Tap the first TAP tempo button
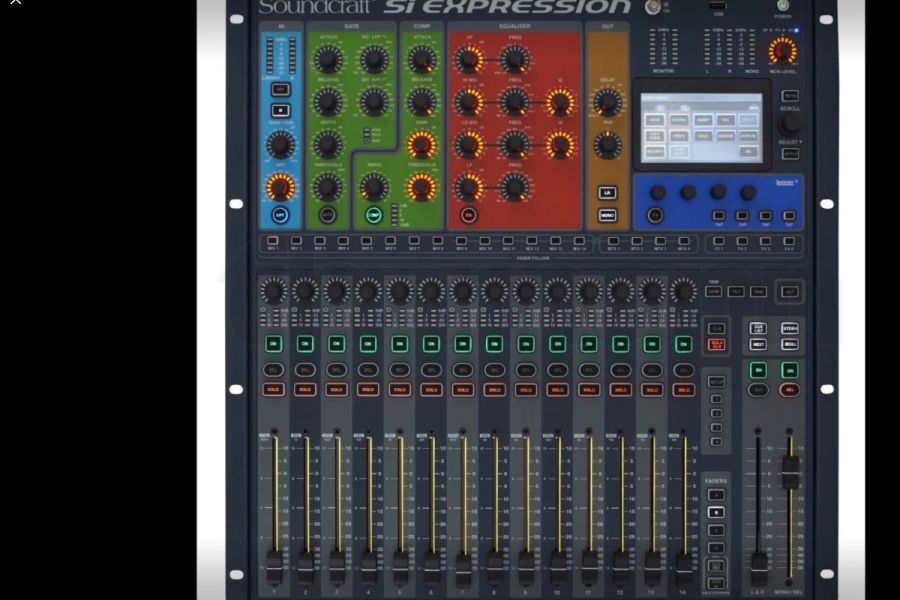Screen dimensions: 900x600 coord(717,215)
